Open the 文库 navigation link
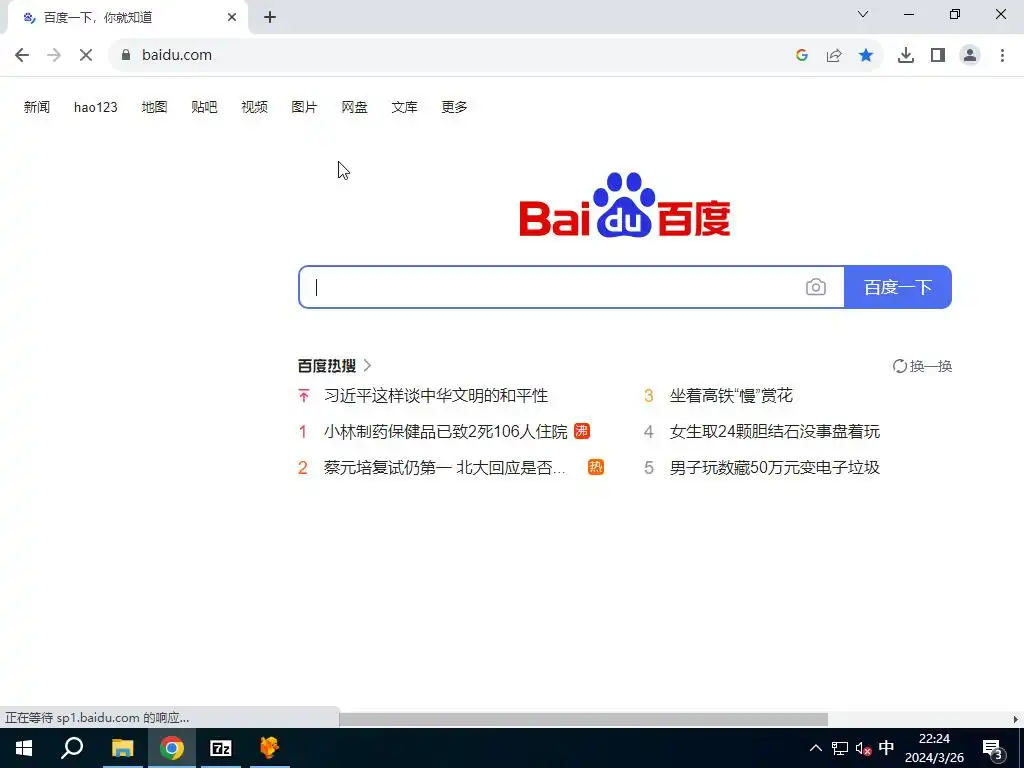Screen dimensions: 1024x768 (404, 107)
